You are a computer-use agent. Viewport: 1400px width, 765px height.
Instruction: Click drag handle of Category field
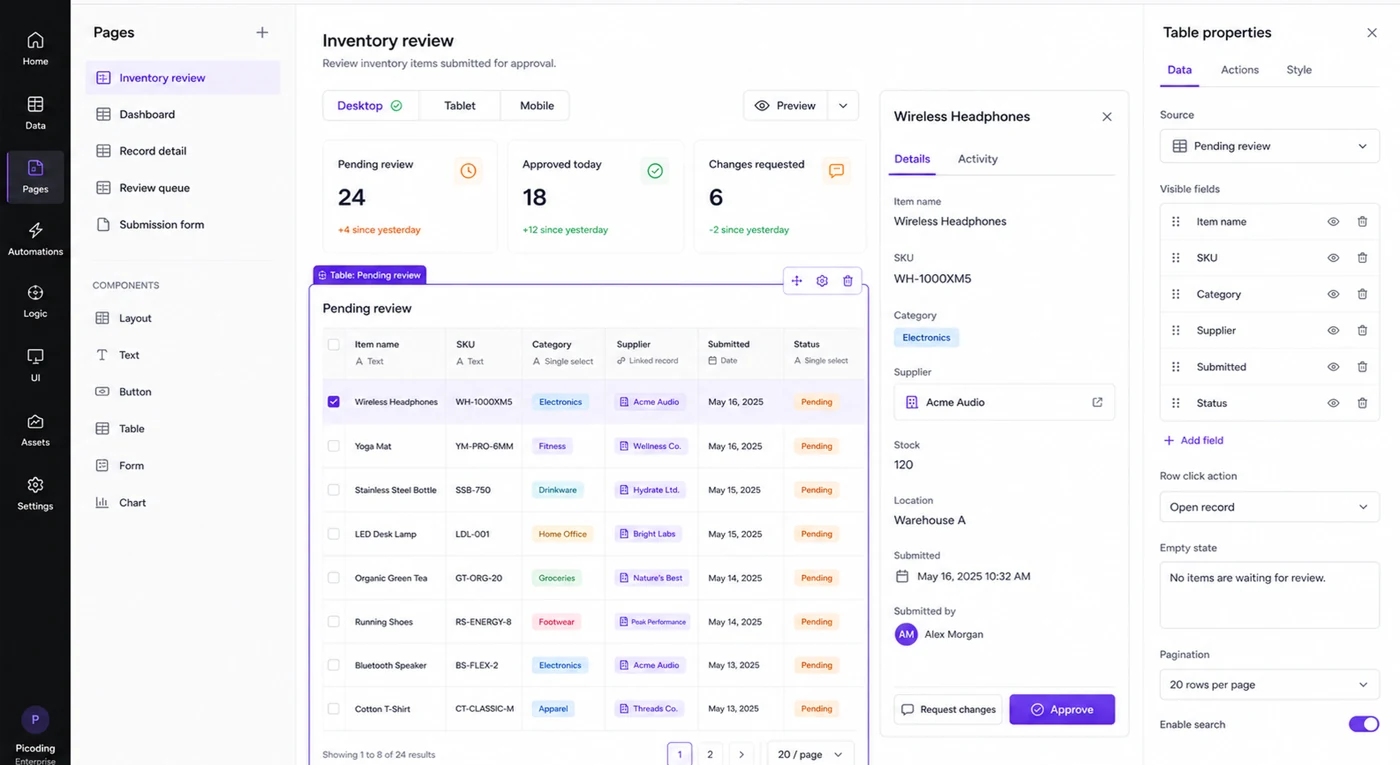coord(1176,294)
